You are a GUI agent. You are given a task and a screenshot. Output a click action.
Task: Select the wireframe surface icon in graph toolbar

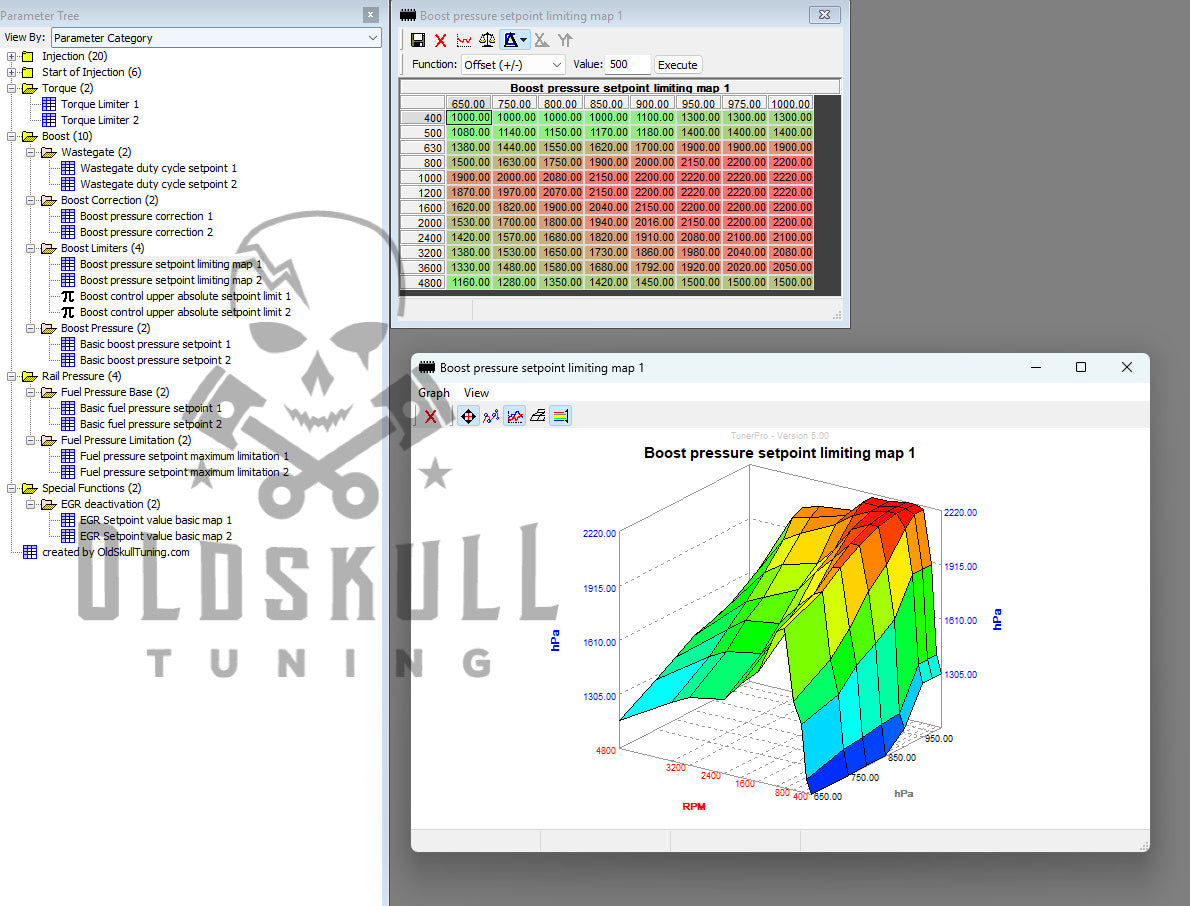click(537, 416)
